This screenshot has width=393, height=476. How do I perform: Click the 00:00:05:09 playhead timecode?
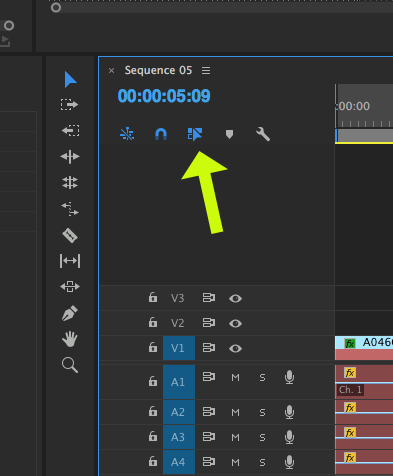coord(164,96)
